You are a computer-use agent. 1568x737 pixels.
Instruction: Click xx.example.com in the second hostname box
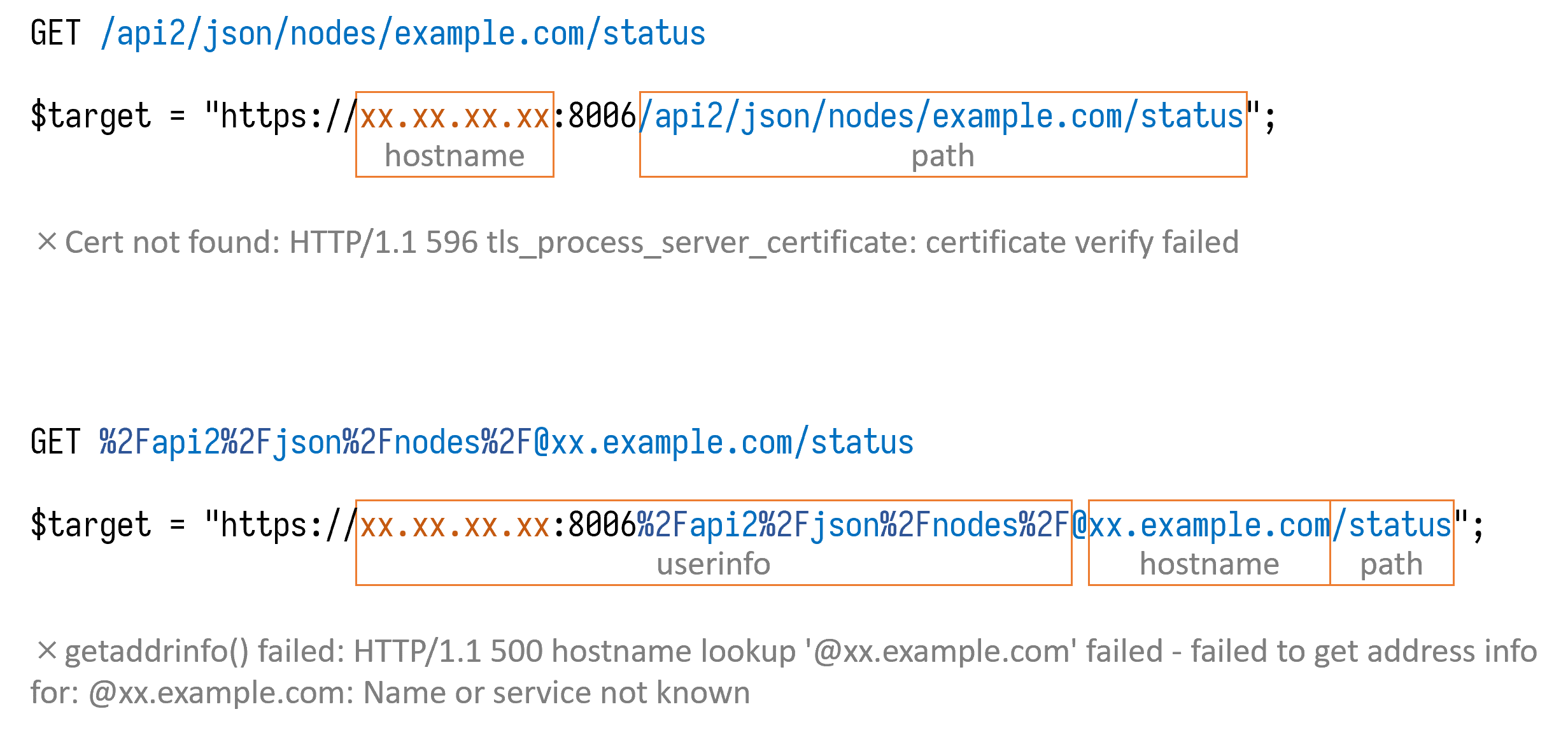pyautogui.click(x=1210, y=526)
